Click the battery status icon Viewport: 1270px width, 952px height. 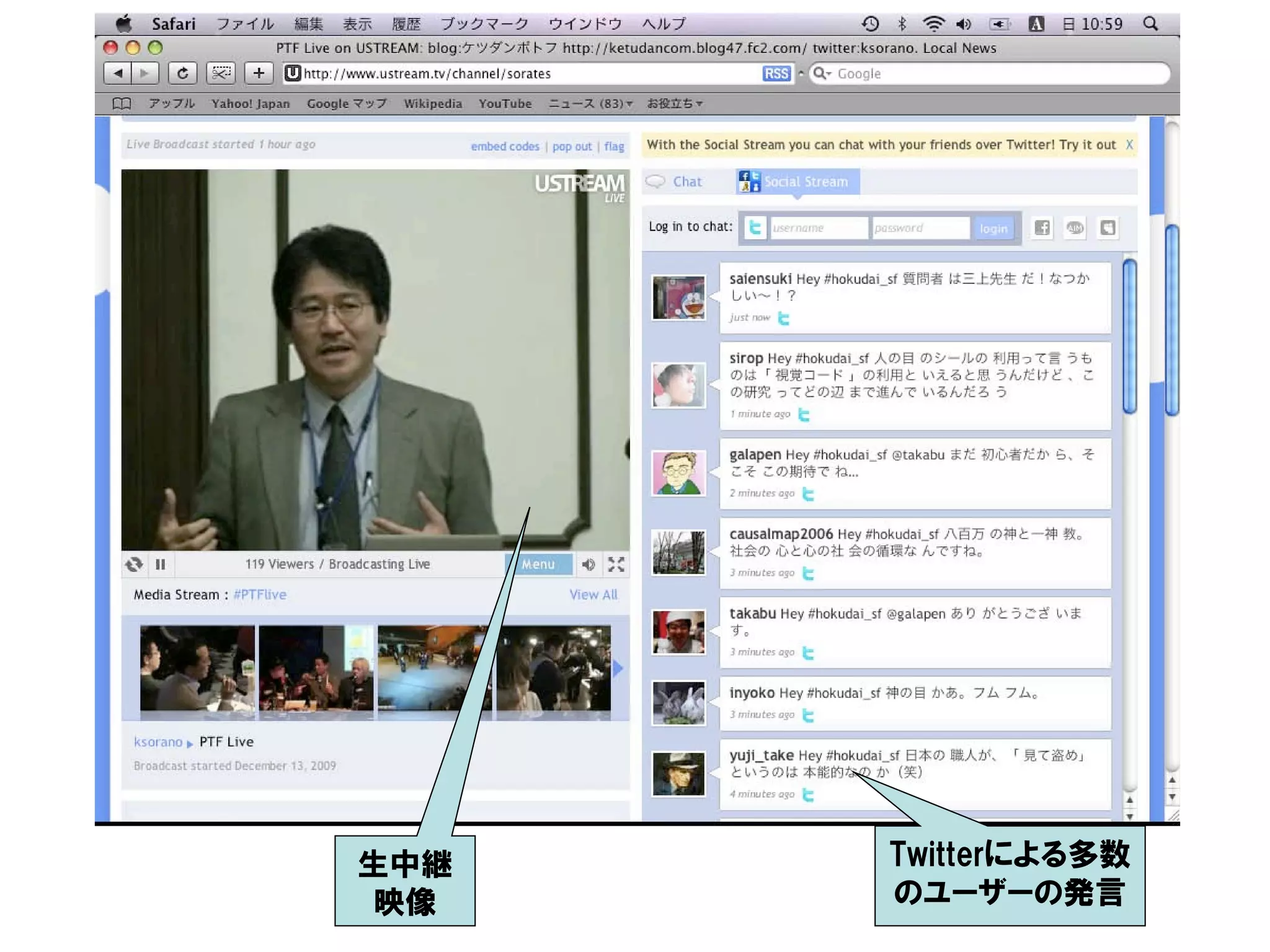click(x=1000, y=24)
